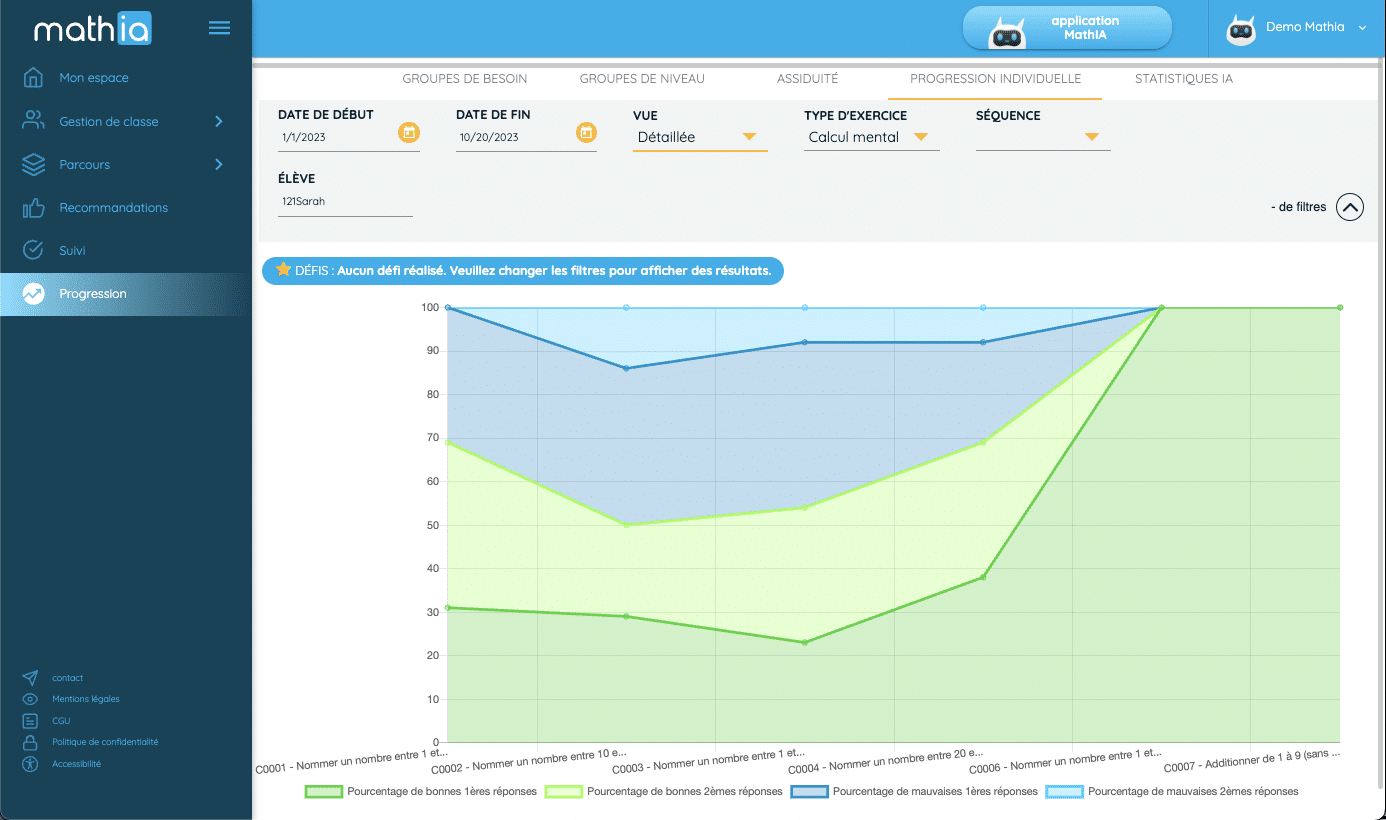Image resolution: width=1386 pixels, height=820 pixels.
Task: Click the contact paper plane icon
Action: click(31, 678)
